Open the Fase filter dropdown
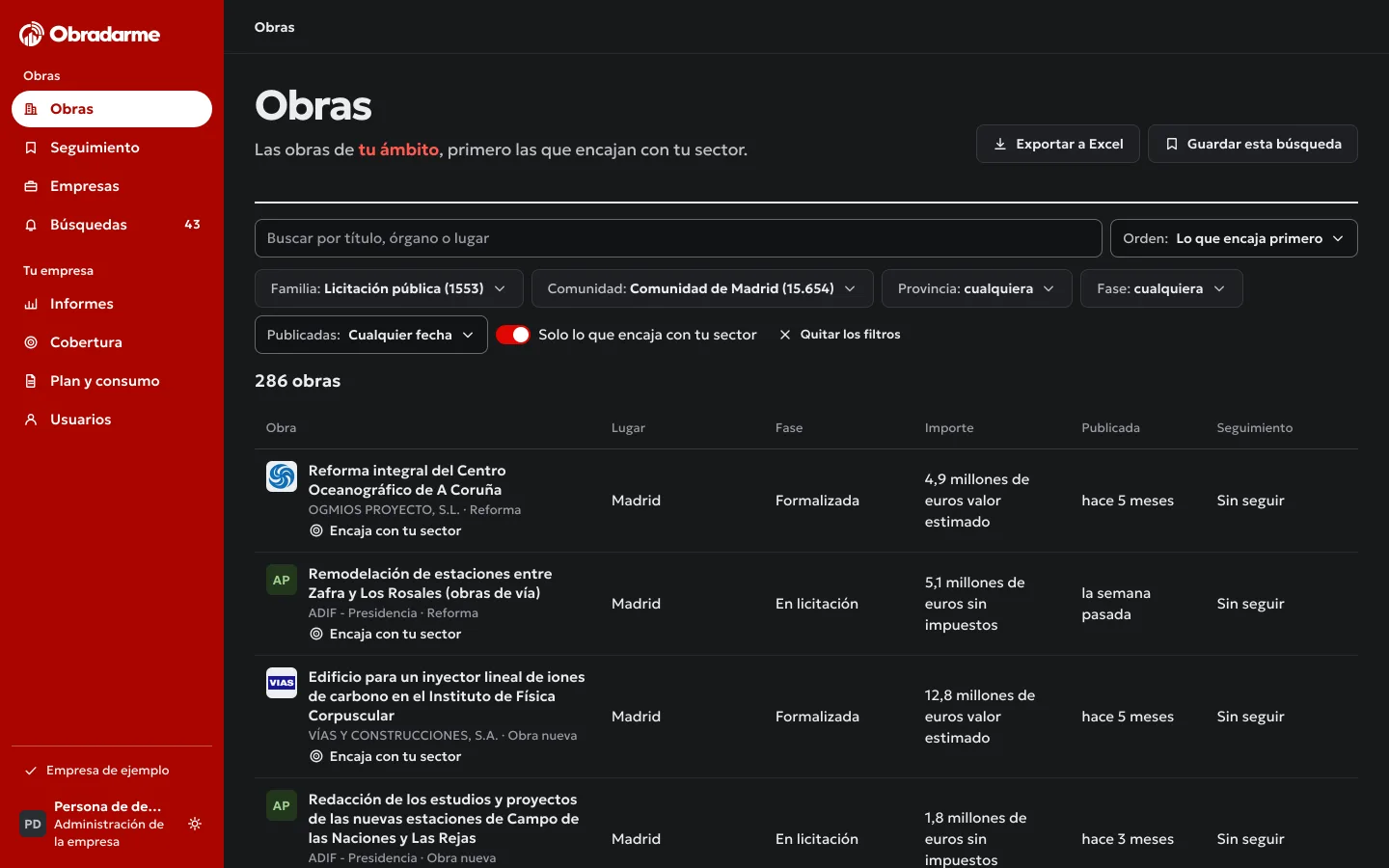Viewport: 1389px width, 868px height. [1161, 288]
